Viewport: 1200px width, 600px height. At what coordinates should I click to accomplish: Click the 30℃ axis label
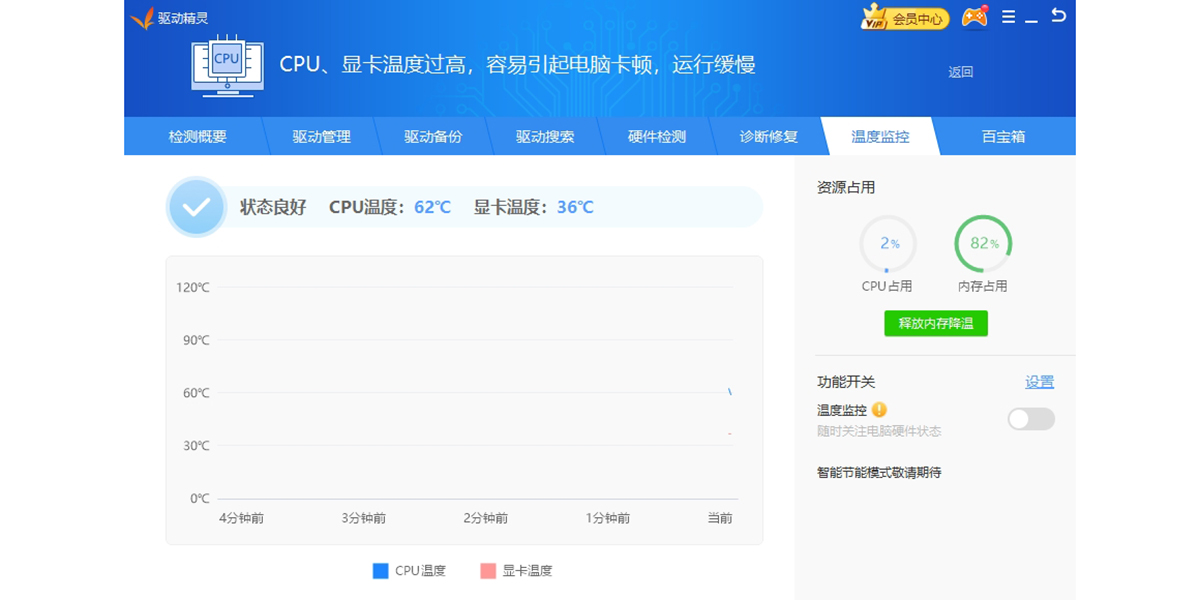(196, 446)
